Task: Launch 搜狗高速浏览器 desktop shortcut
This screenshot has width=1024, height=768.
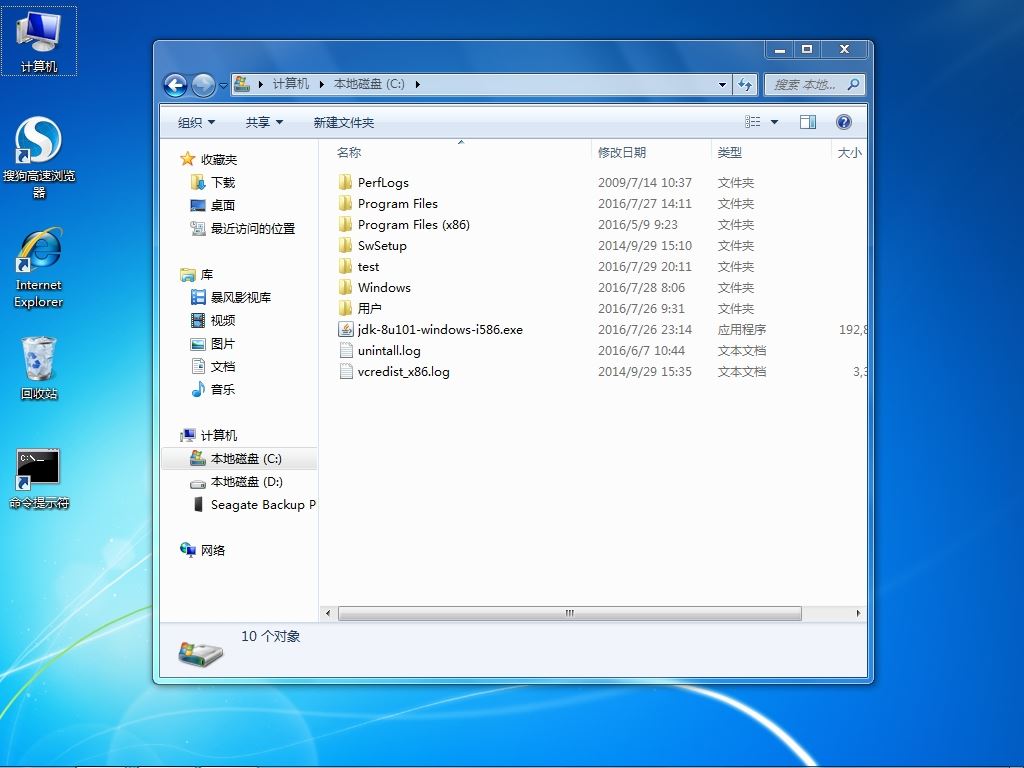Action: click(x=39, y=157)
